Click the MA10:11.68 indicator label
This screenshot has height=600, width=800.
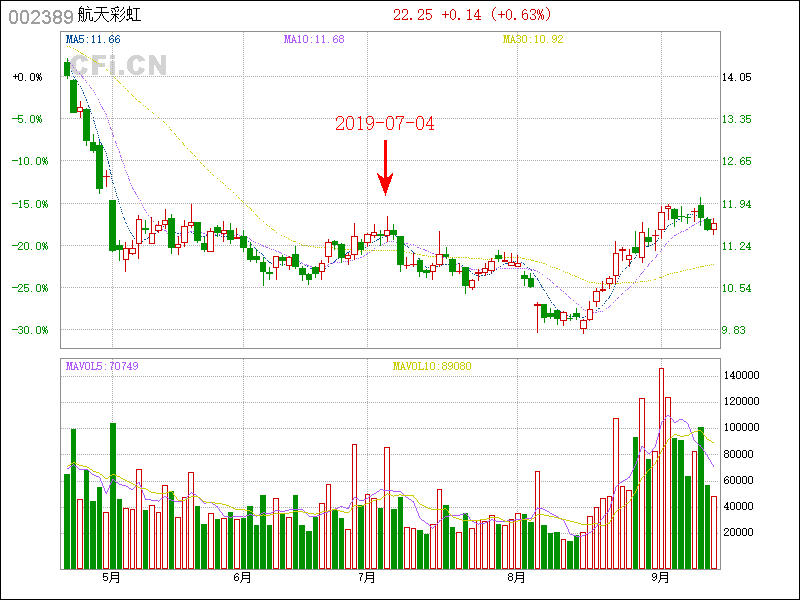pyautogui.click(x=314, y=39)
